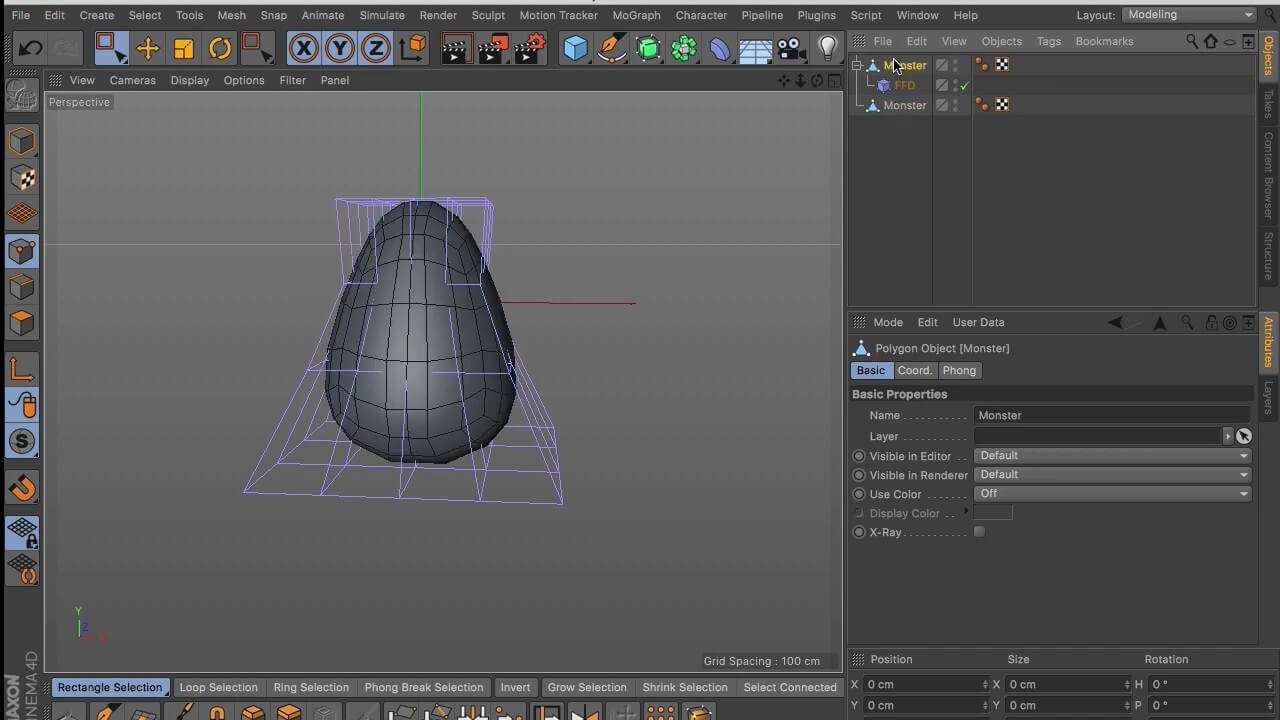Switch to Points mode in the left palette
Screen dimensions: 1280x720
(22, 253)
